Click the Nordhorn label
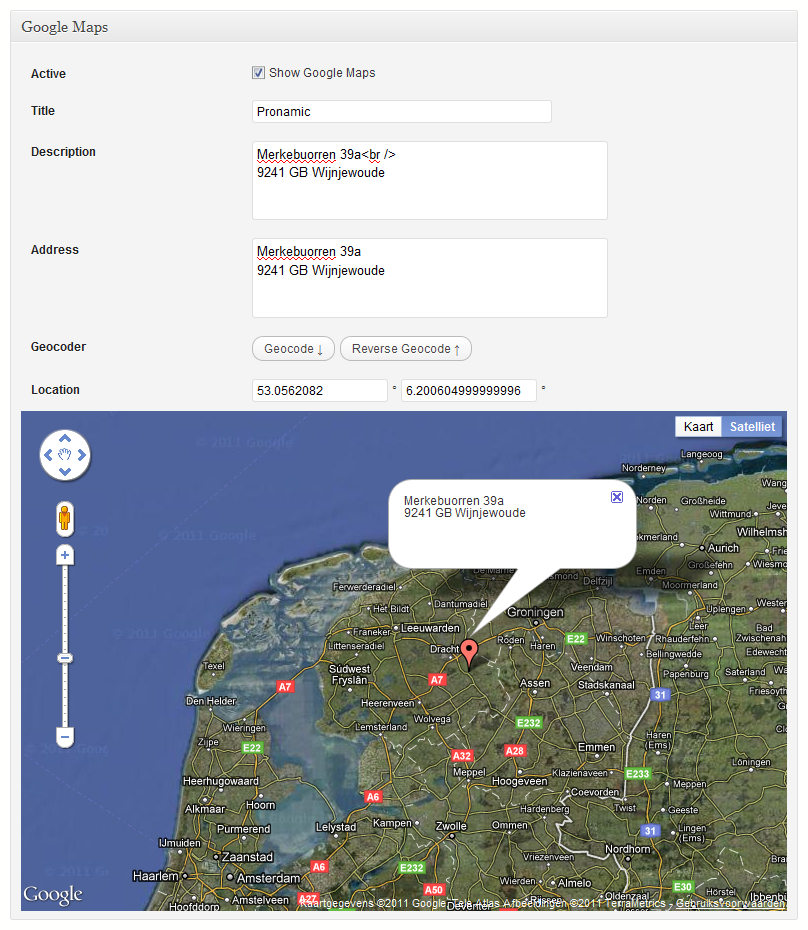The image size is (808, 930). point(628,849)
